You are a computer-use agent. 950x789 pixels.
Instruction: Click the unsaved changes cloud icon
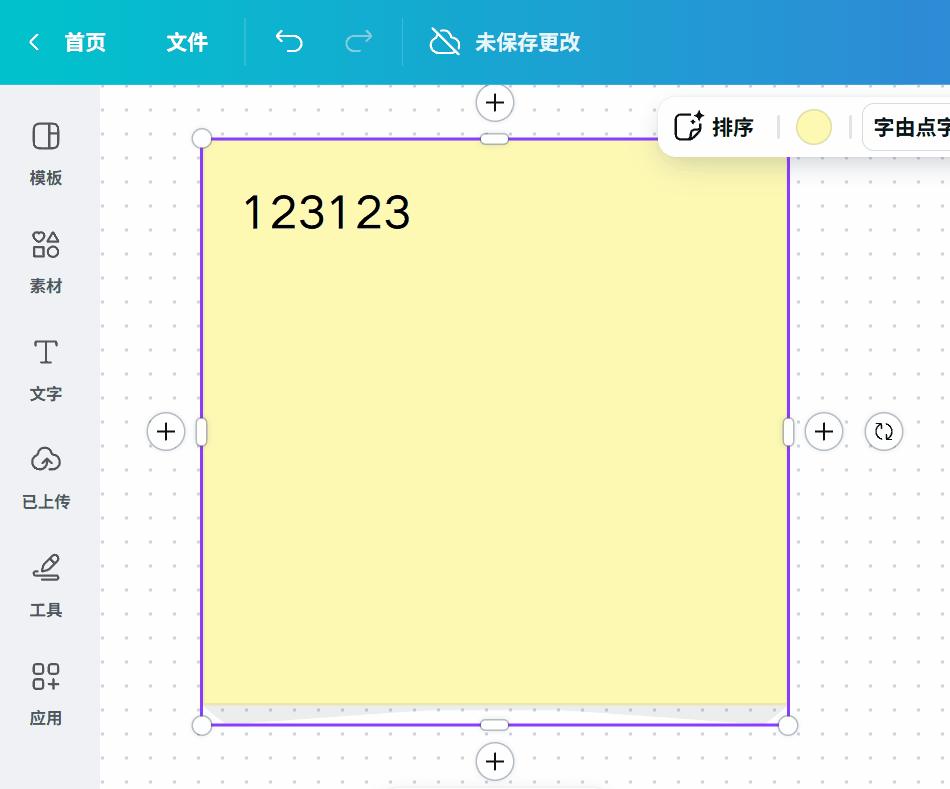point(443,43)
